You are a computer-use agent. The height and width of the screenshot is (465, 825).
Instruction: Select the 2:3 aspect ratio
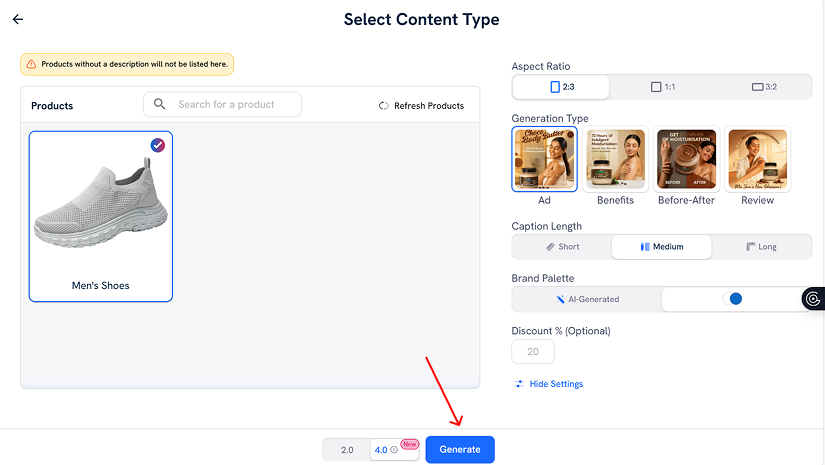pos(562,87)
